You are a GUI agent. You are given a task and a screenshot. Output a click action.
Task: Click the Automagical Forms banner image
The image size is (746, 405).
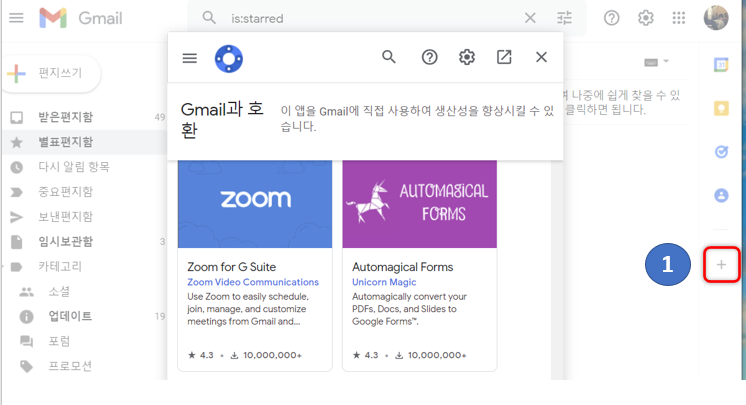420,204
